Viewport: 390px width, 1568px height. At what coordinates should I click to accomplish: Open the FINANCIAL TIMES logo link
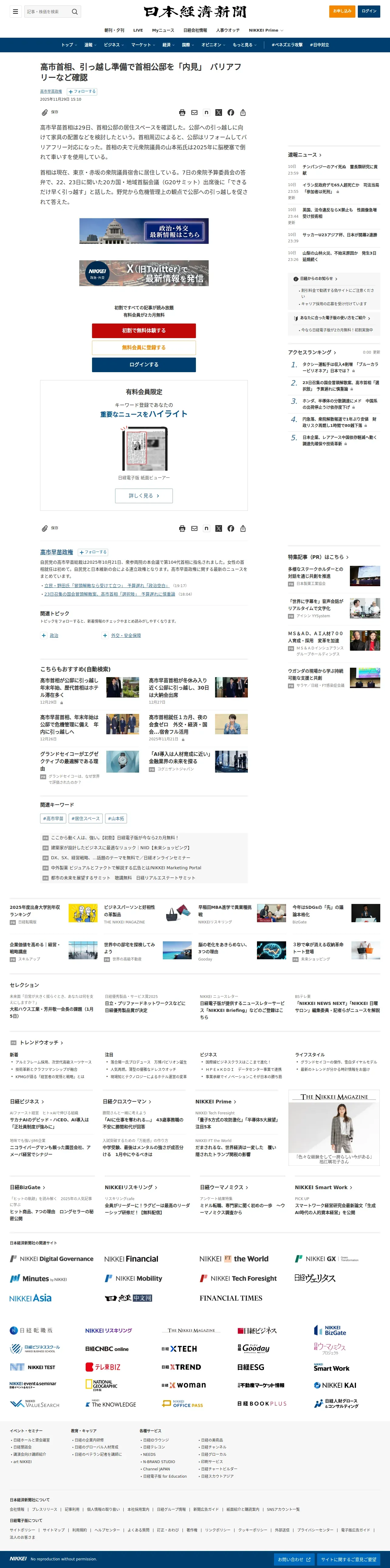coord(231,1298)
